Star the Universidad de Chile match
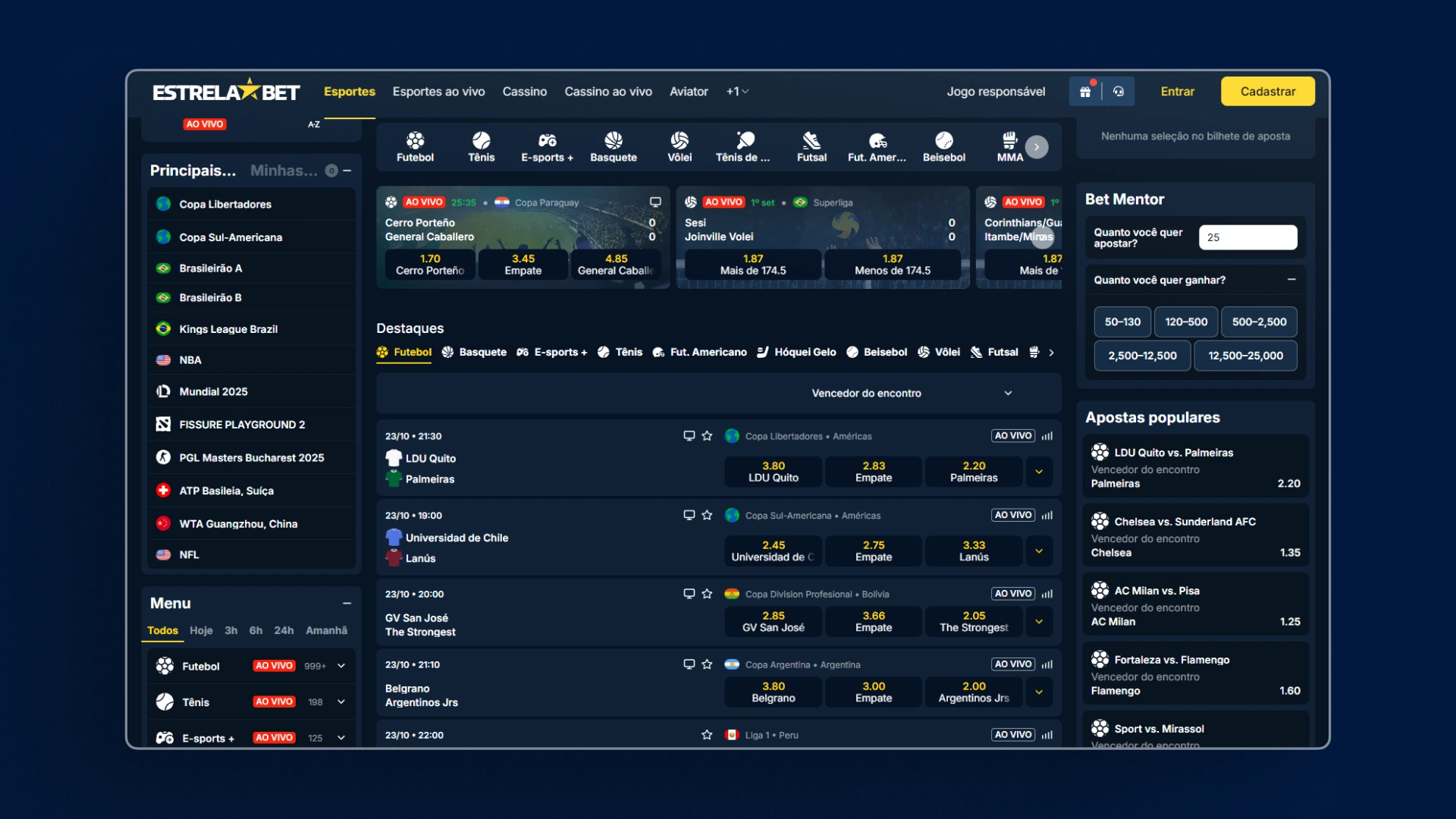This screenshot has height=819, width=1456. point(707,515)
